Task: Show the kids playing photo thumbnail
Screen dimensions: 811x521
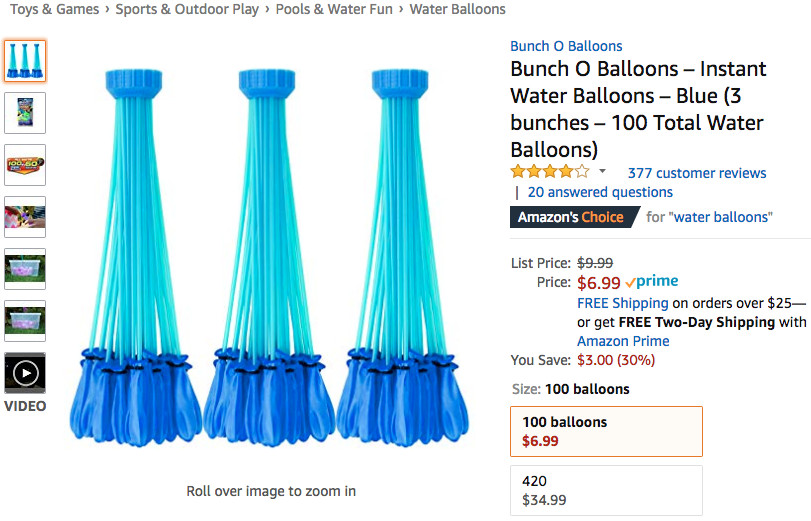Action: [x=25, y=216]
